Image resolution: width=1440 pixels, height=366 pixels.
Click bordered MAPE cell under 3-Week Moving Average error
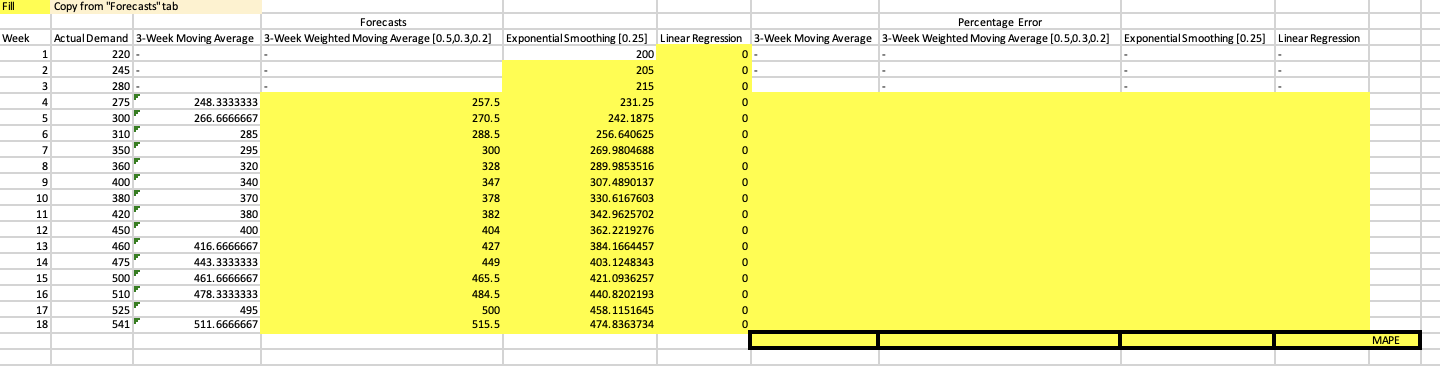coord(814,341)
